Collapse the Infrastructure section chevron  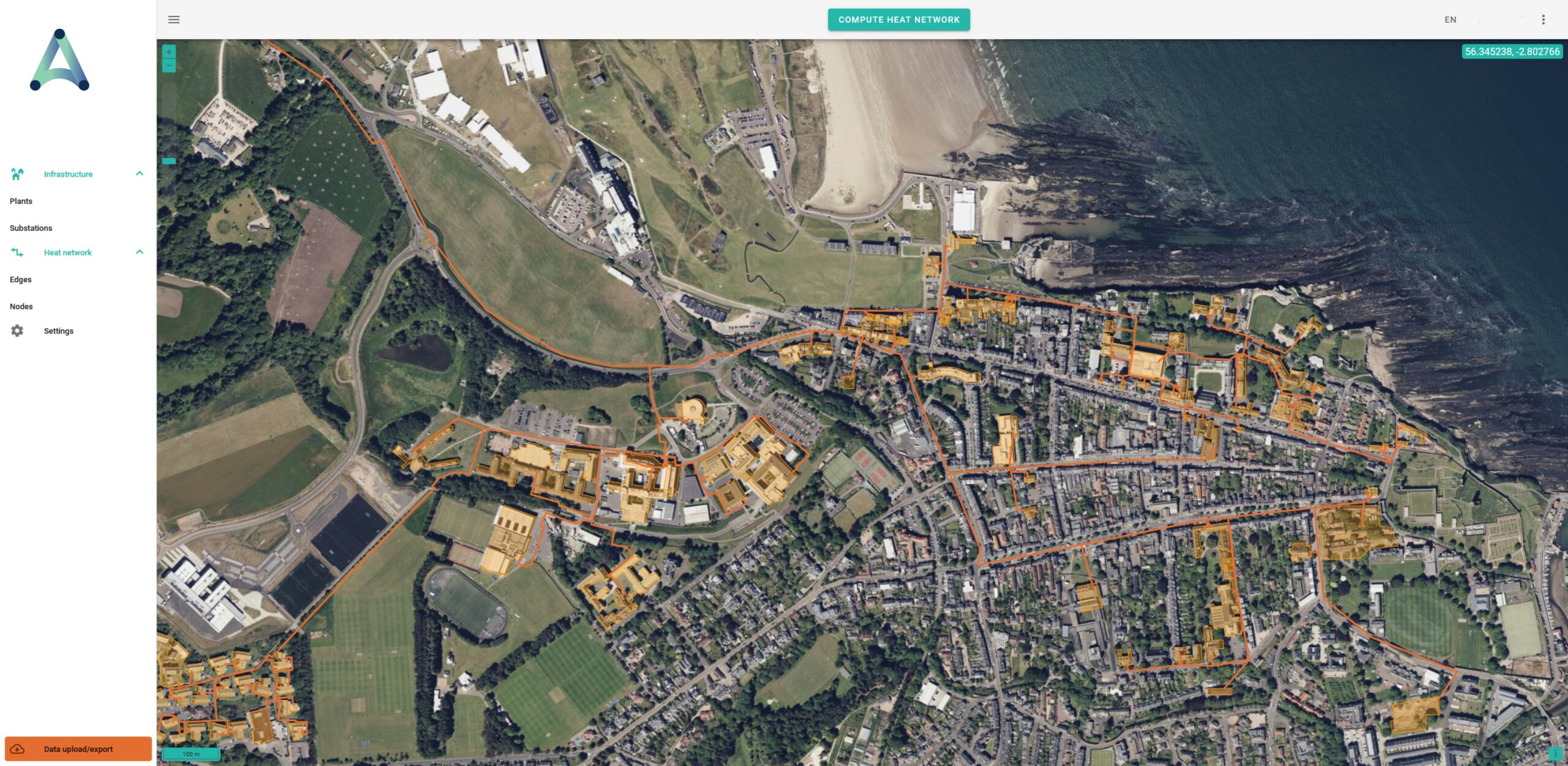coord(140,174)
